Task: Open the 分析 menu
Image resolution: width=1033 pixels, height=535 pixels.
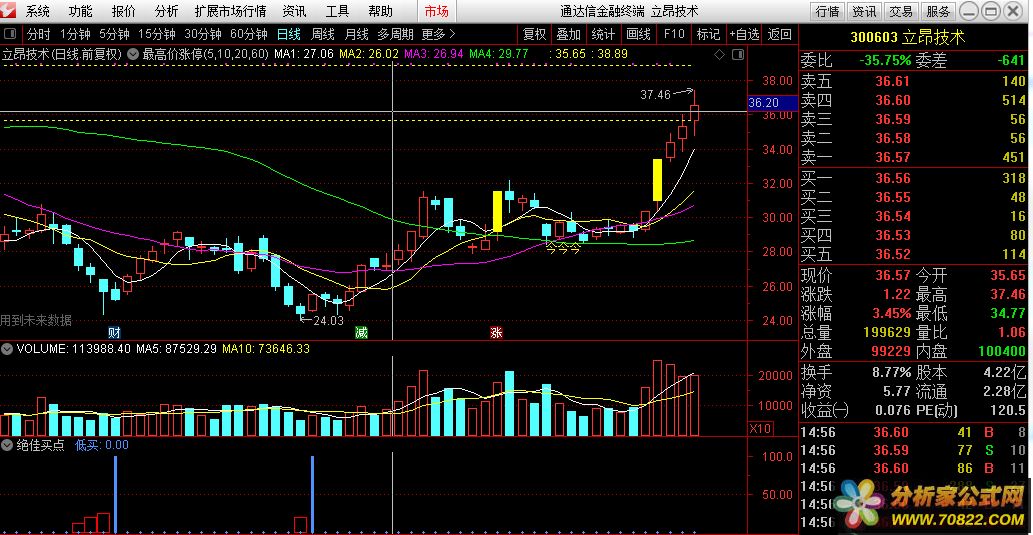Action: 167,11
